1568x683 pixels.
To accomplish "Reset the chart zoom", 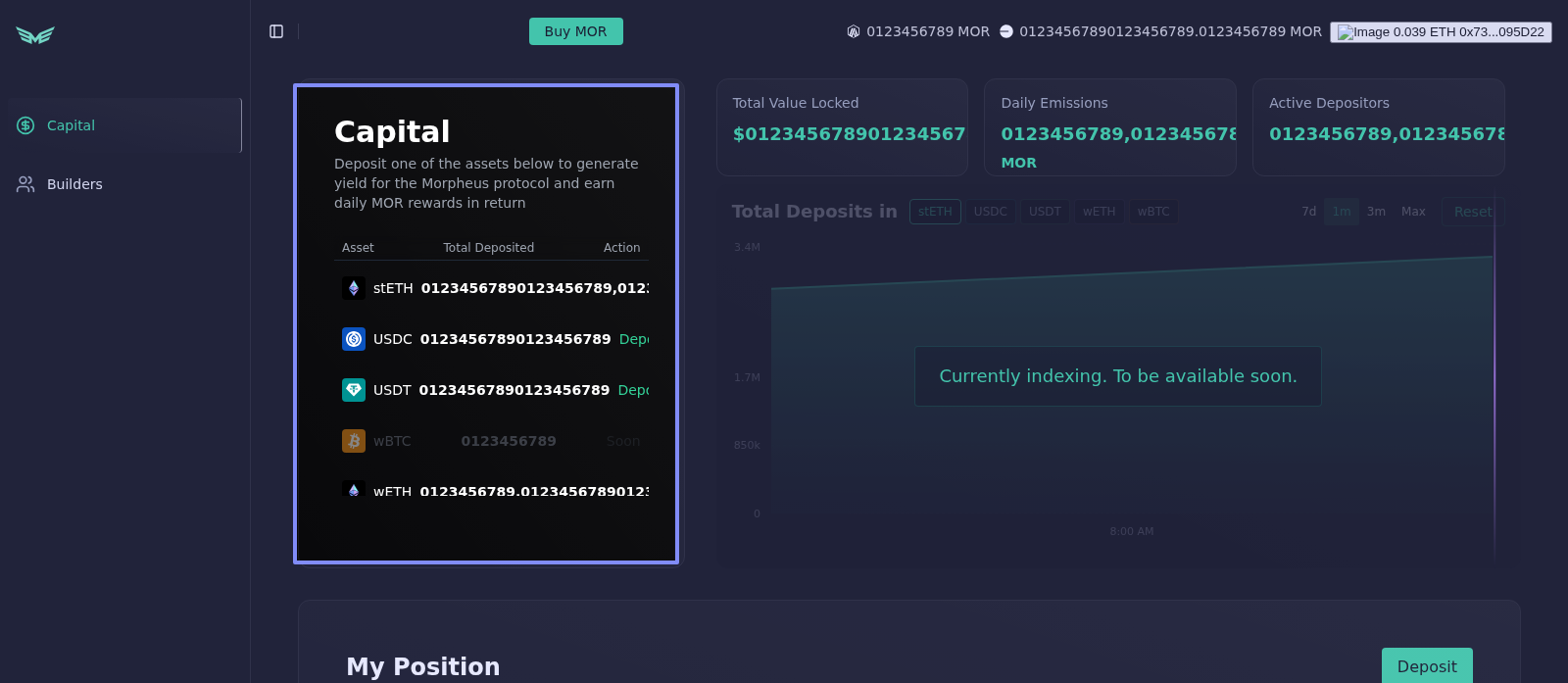I will (x=1472, y=212).
